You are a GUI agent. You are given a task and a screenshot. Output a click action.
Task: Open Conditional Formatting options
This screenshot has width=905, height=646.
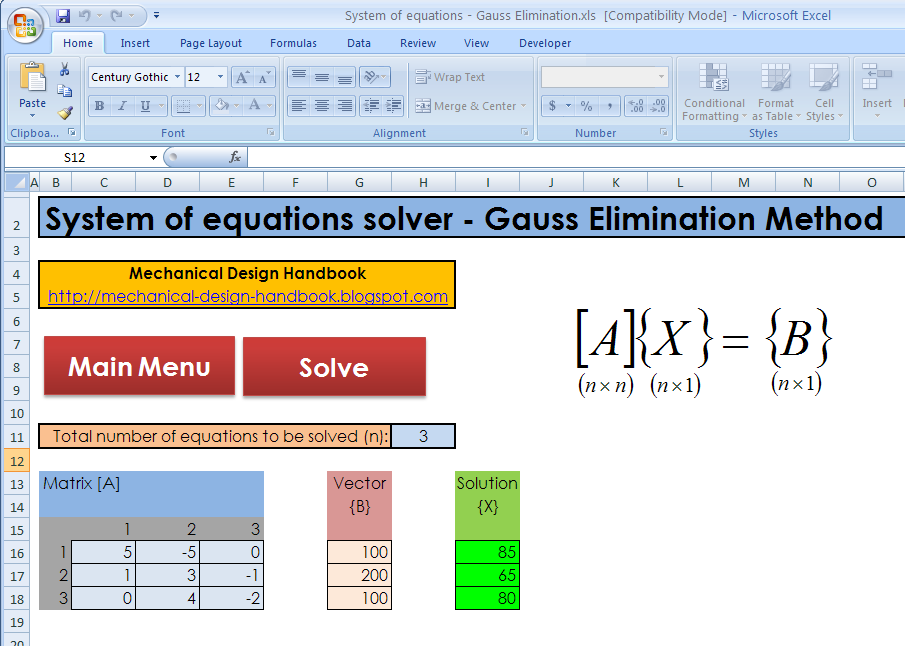pyautogui.click(x=714, y=95)
